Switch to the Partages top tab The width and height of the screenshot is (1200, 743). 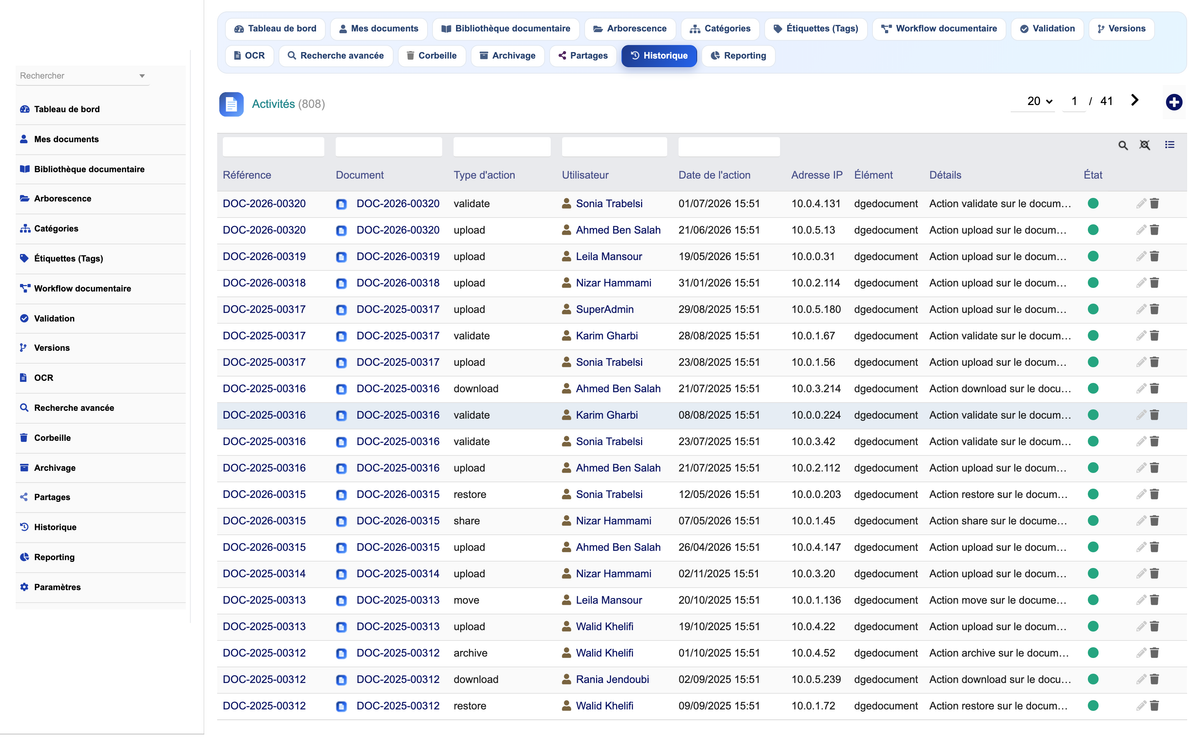[583, 56]
